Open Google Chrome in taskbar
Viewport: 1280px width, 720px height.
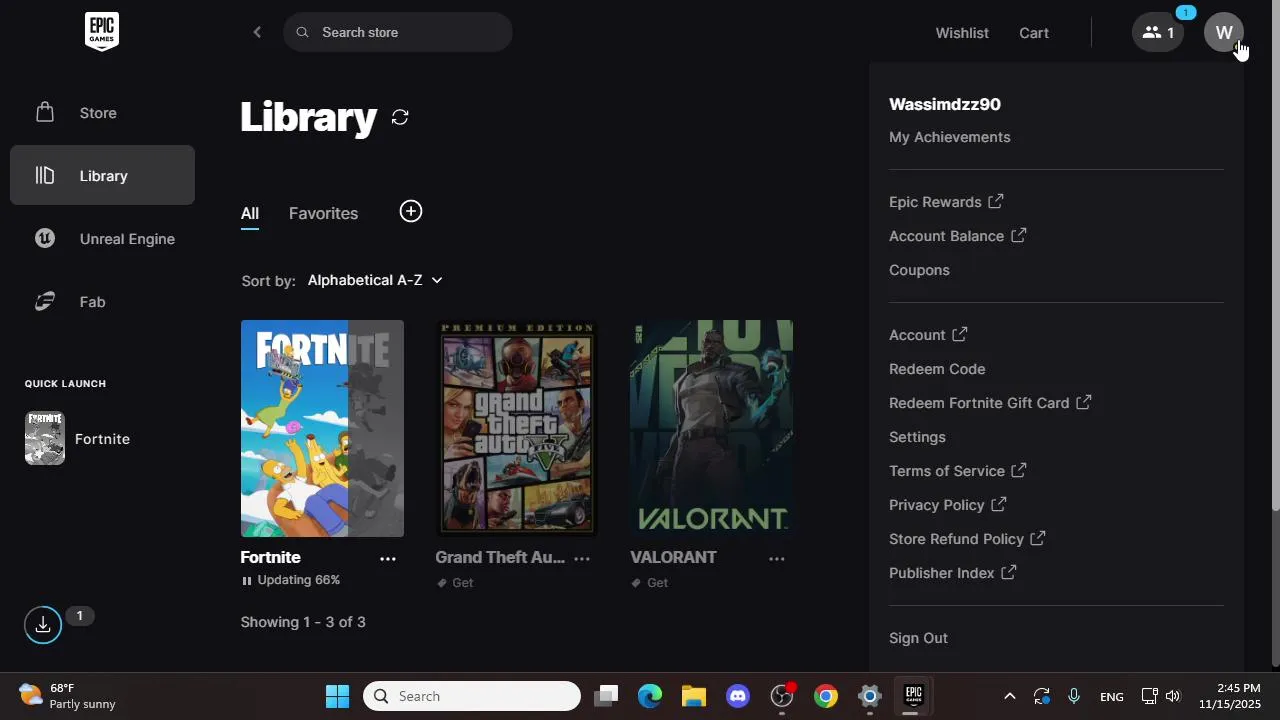tap(826, 696)
